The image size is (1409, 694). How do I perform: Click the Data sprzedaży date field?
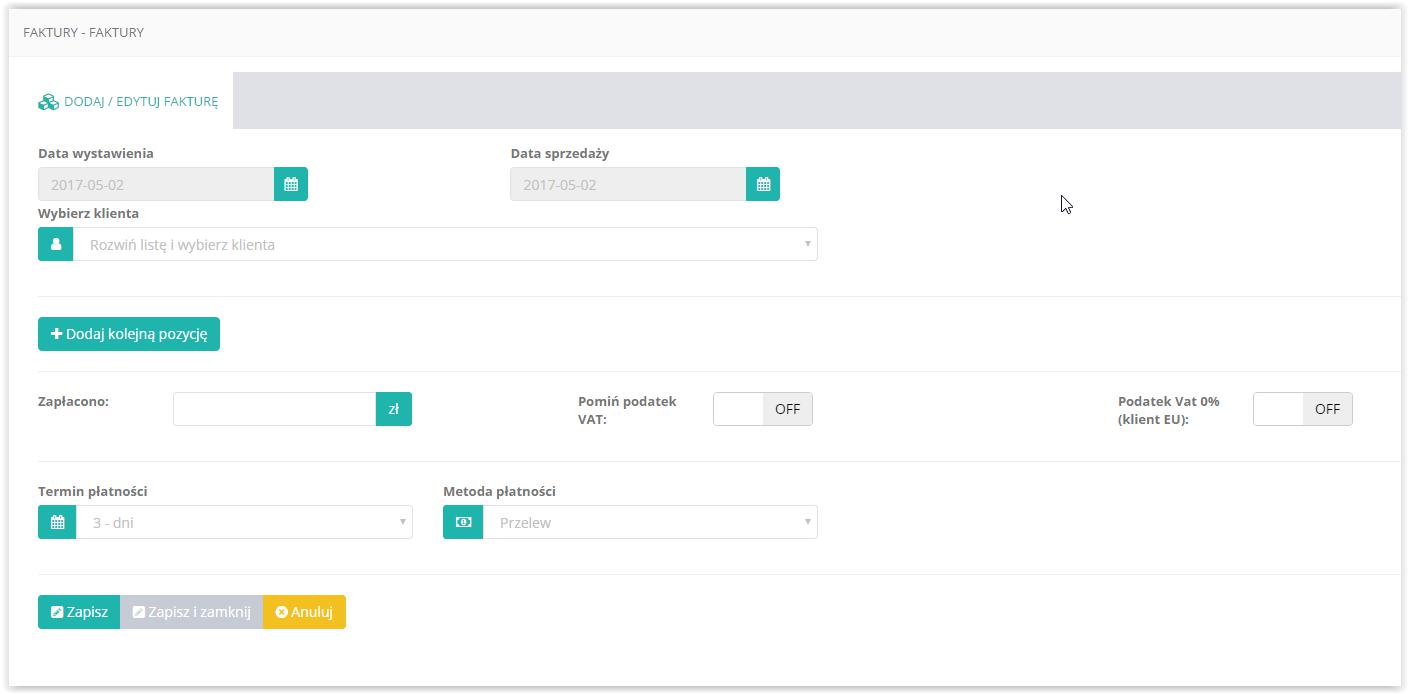pyautogui.click(x=628, y=184)
